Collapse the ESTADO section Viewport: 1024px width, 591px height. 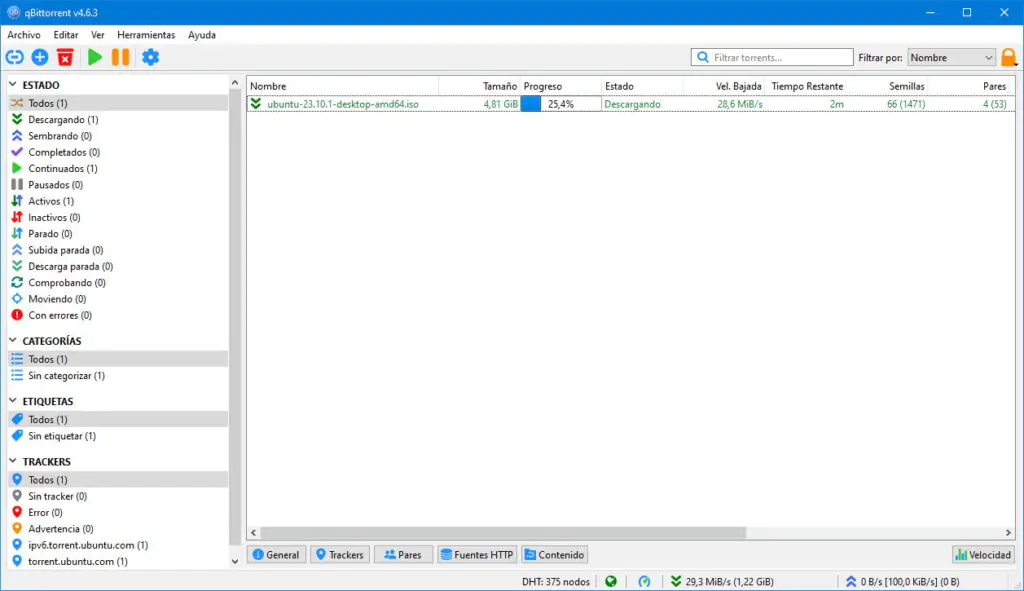tap(14, 86)
